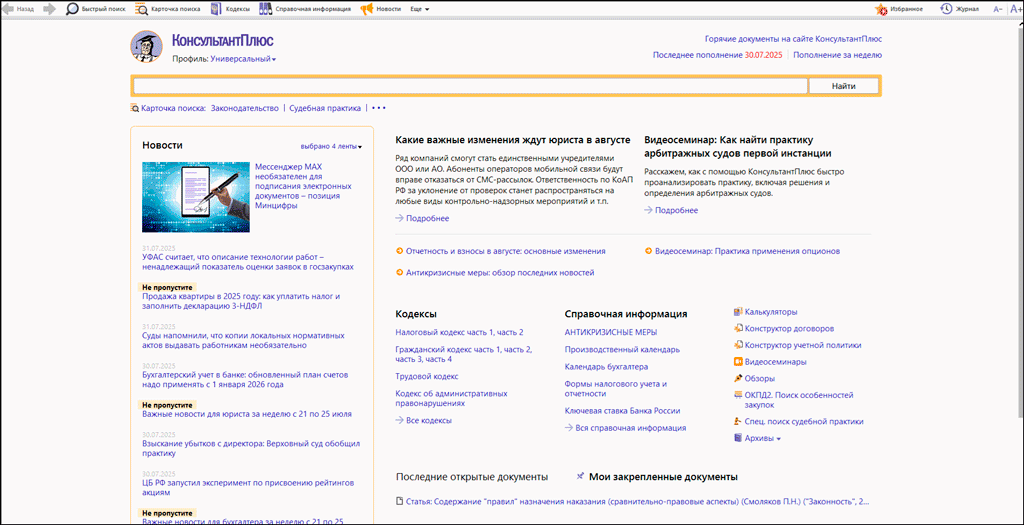Open Трудовой кодекс link

(x=427, y=376)
